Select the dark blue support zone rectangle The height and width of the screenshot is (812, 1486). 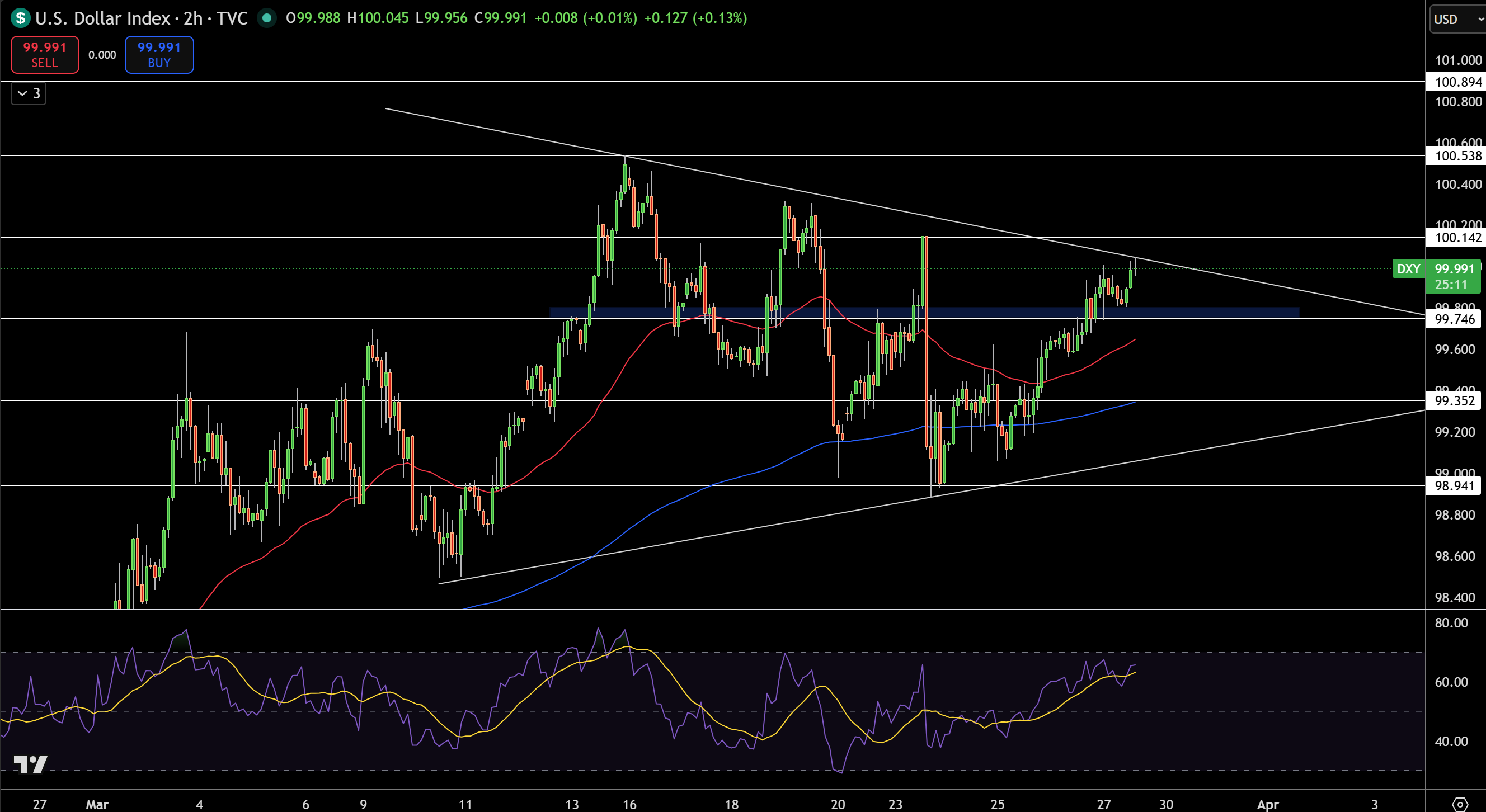pyautogui.click(x=924, y=313)
